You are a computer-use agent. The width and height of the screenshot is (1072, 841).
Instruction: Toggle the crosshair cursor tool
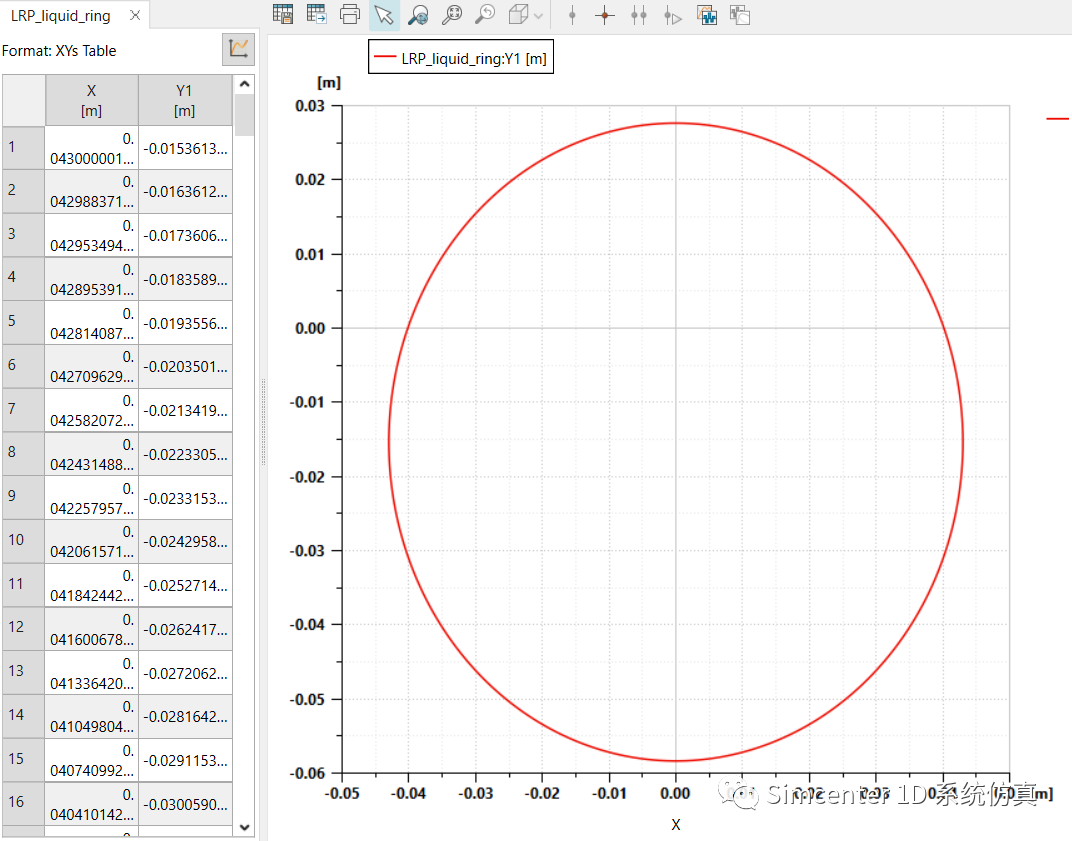(604, 15)
